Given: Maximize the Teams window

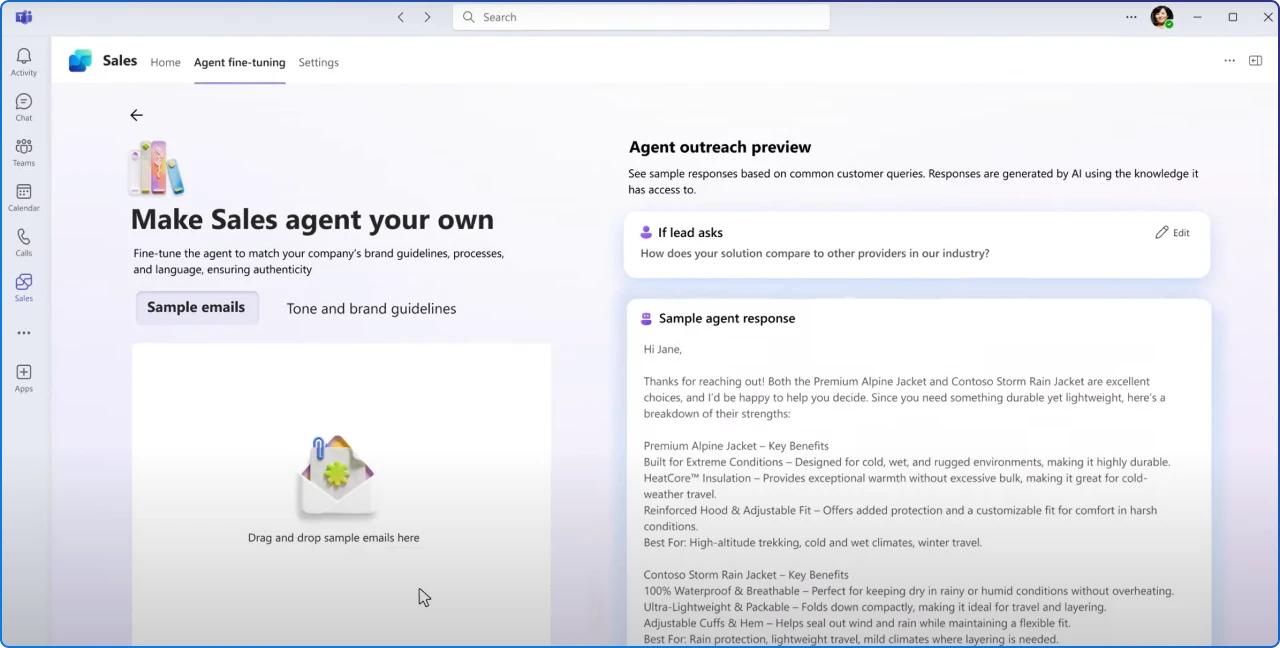Looking at the screenshot, I should pyautogui.click(x=1233, y=17).
